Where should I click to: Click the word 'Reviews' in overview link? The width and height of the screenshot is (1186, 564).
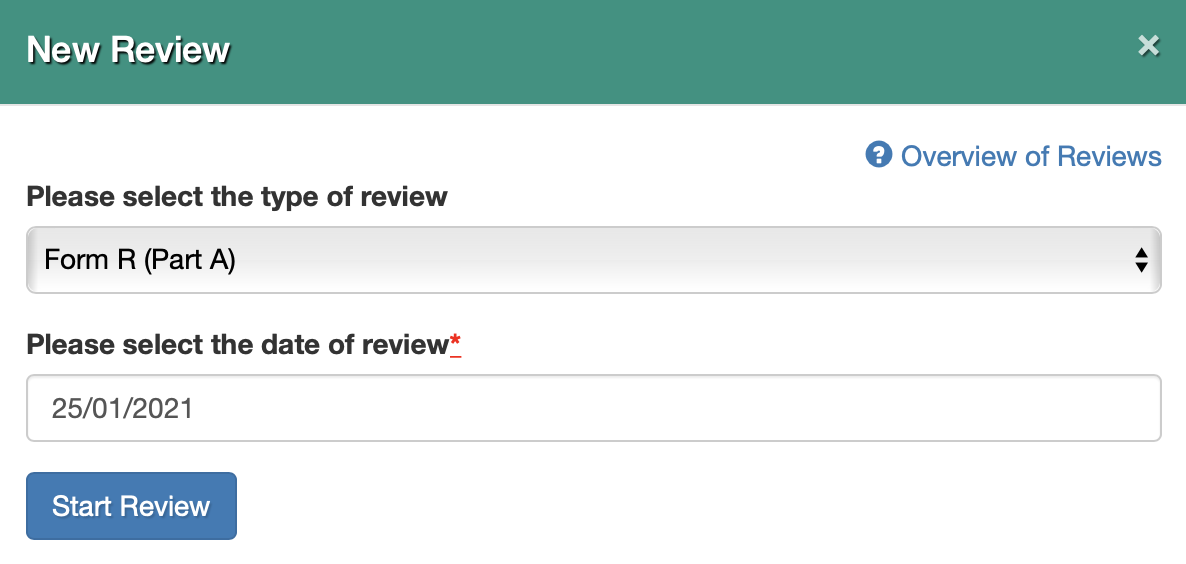coord(1109,156)
